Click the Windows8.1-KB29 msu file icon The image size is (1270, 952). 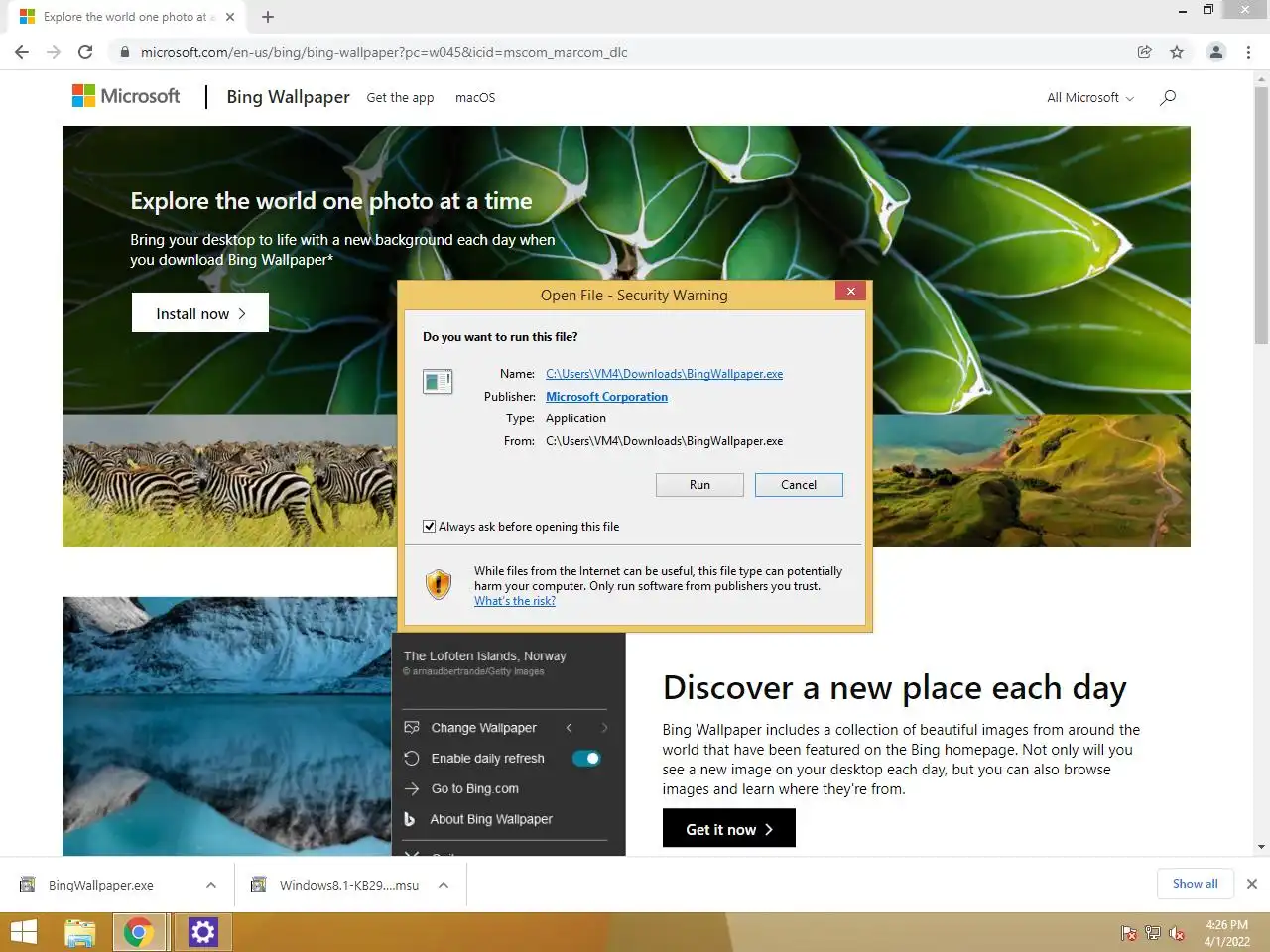click(x=259, y=885)
